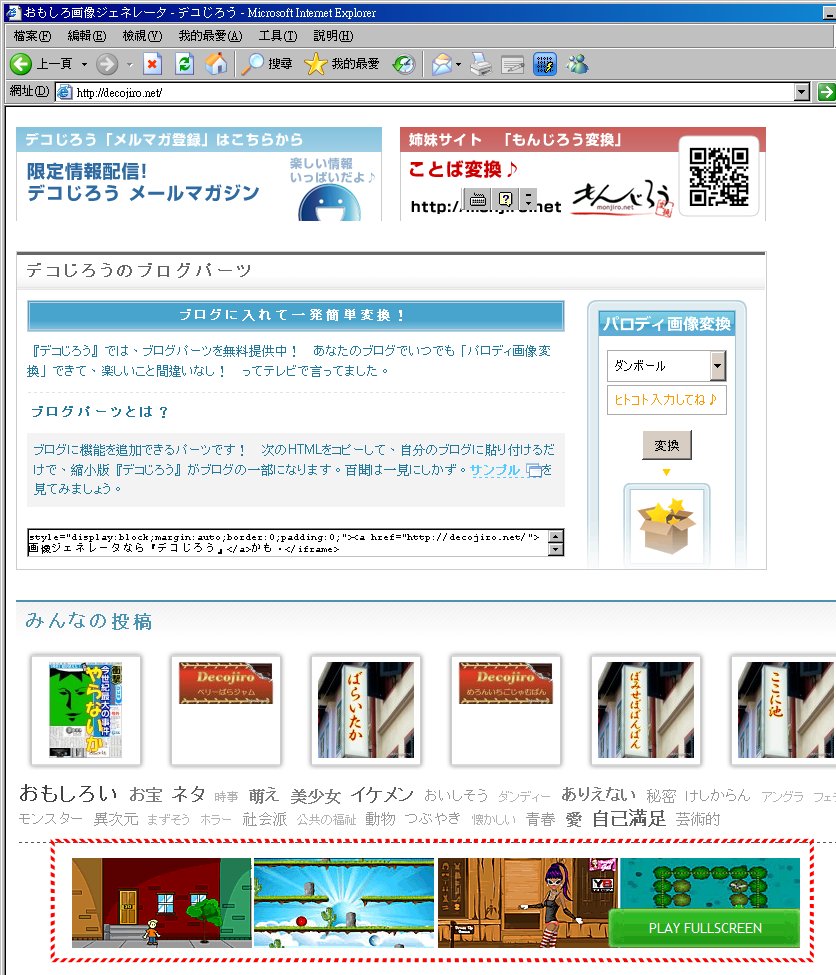Open the green newspaper やらないか thumbnail
The image size is (836, 975).
(x=86, y=709)
